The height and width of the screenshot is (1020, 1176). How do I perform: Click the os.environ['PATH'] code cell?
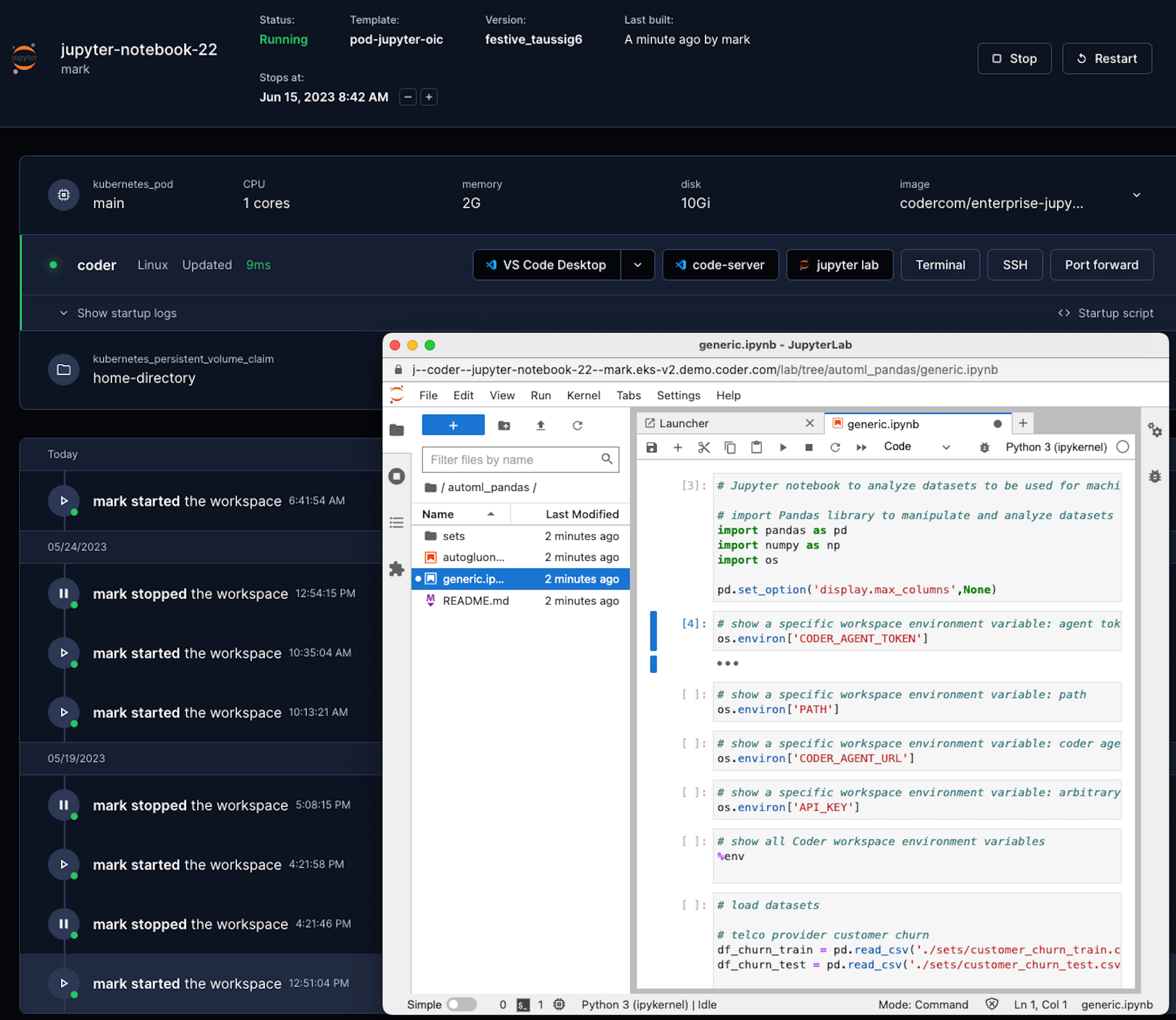click(917, 702)
